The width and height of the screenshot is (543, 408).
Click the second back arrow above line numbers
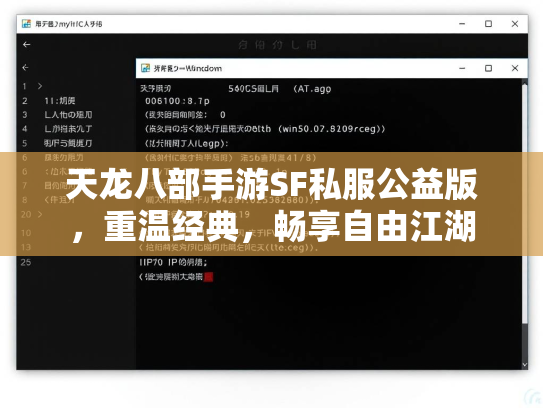pyautogui.click(x=25, y=68)
